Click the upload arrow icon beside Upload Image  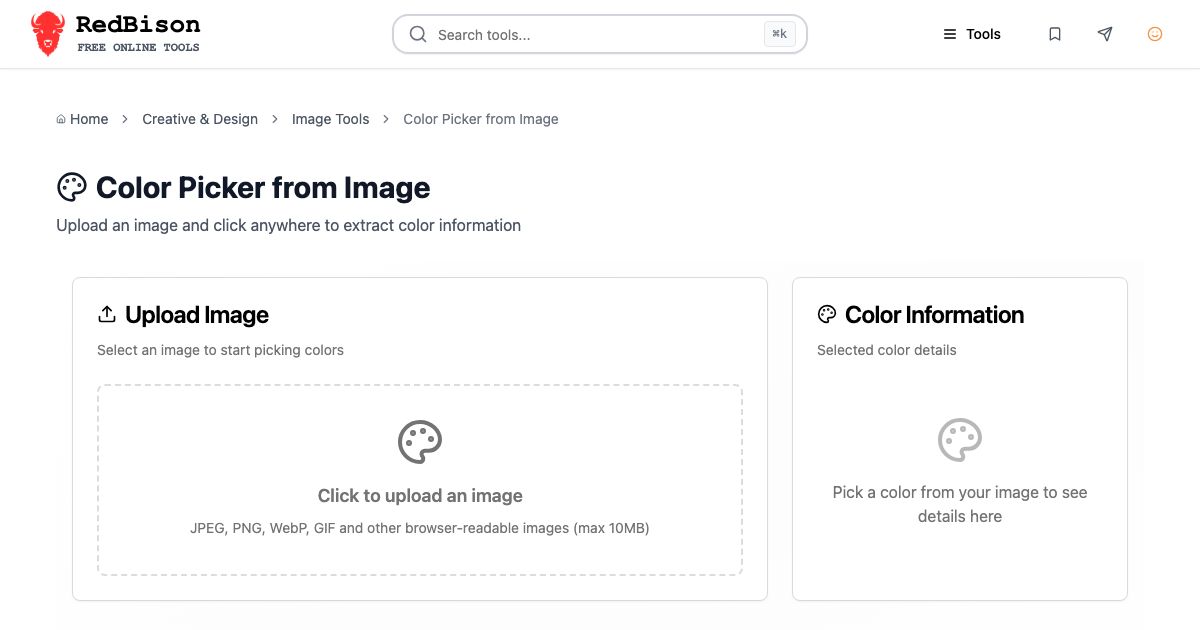coord(107,314)
